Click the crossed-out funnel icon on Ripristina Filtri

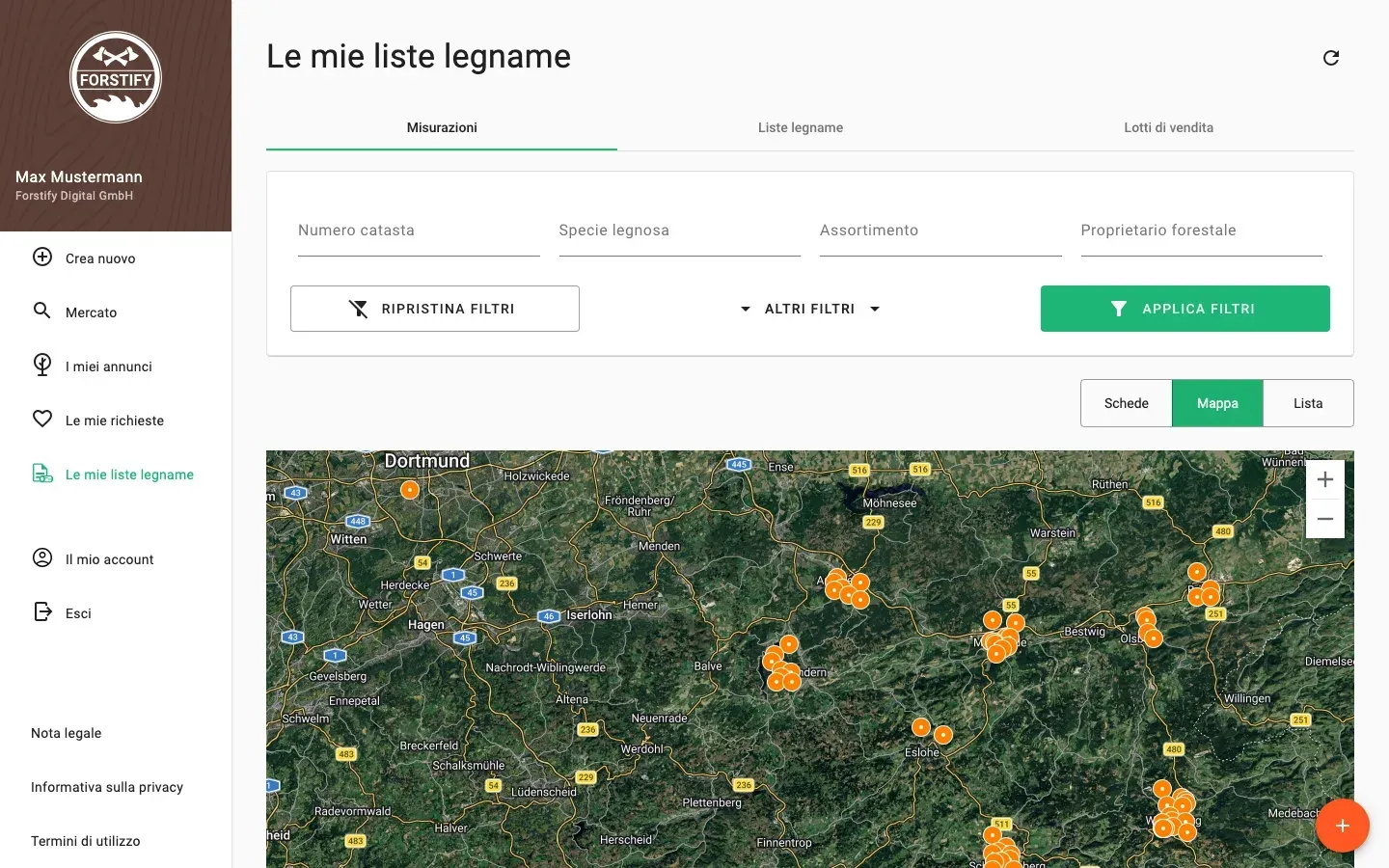click(358, 309)
